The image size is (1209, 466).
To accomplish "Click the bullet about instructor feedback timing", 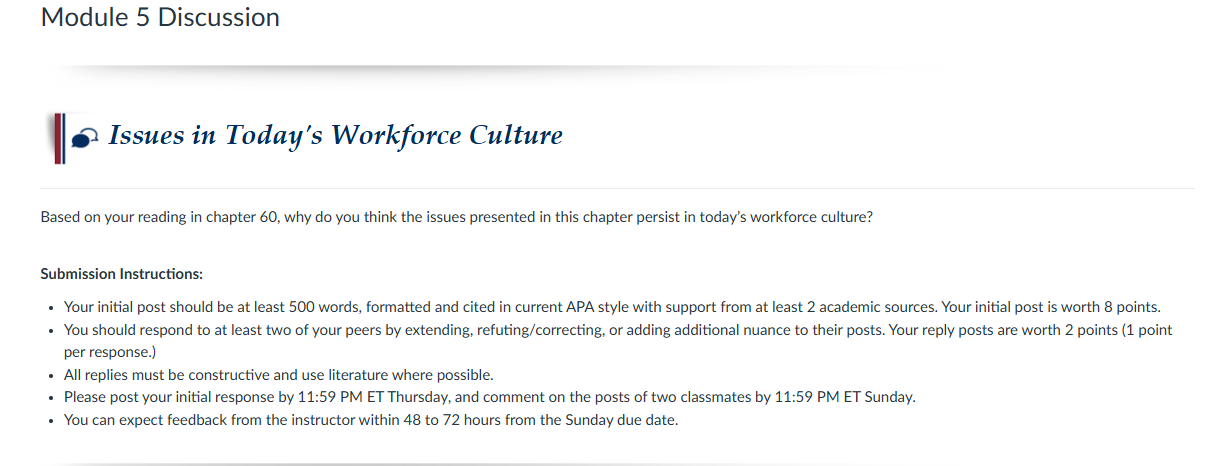I will 371,420.
